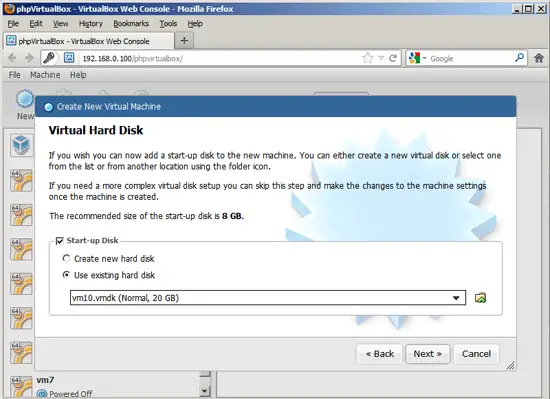Click the vm7 Powered Off status icon

42,394
